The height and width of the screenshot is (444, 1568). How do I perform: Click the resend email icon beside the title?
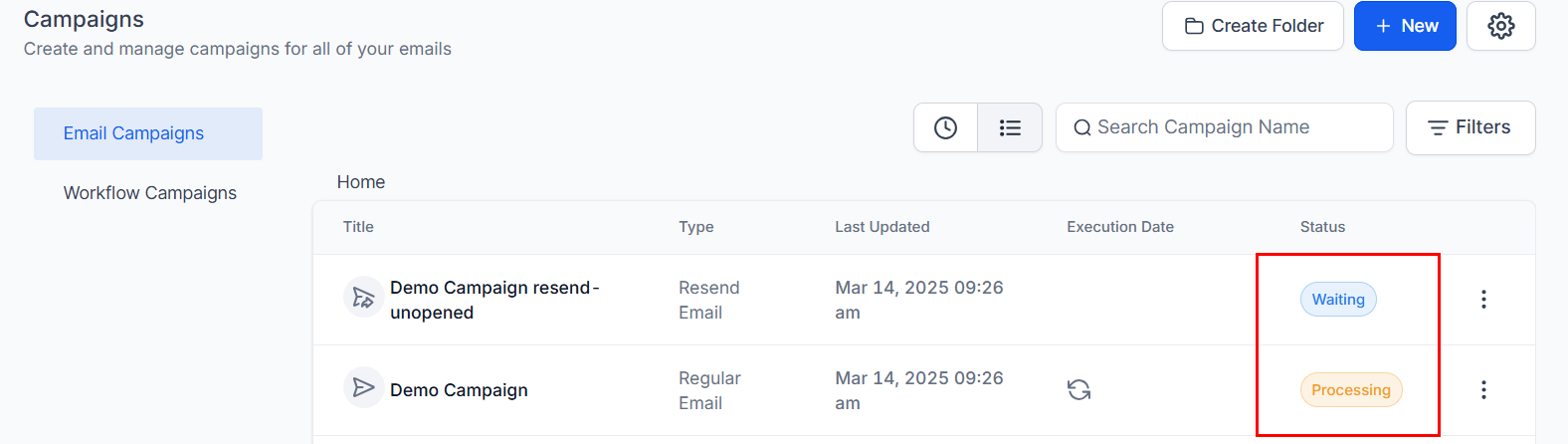point(364,297)
